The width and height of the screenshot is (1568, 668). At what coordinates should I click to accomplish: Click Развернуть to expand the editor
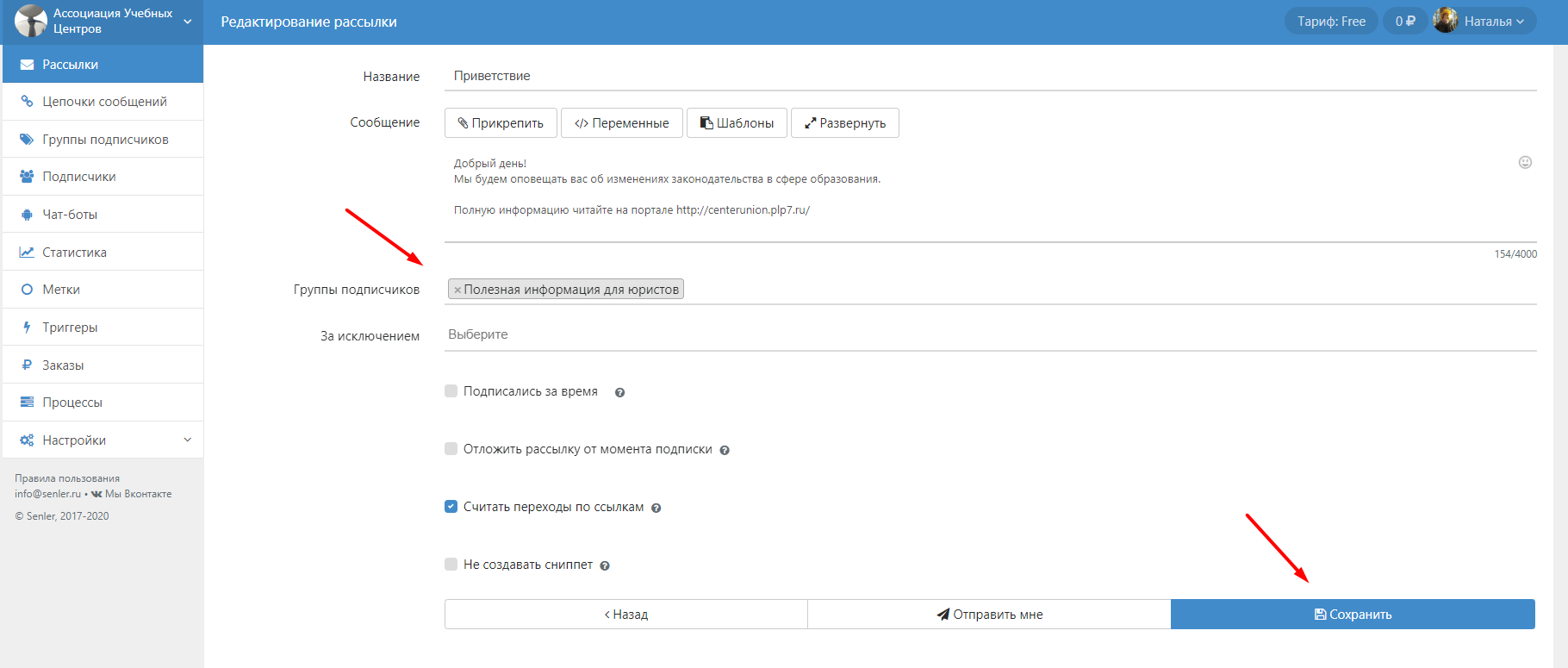click(x=845, y=123)
